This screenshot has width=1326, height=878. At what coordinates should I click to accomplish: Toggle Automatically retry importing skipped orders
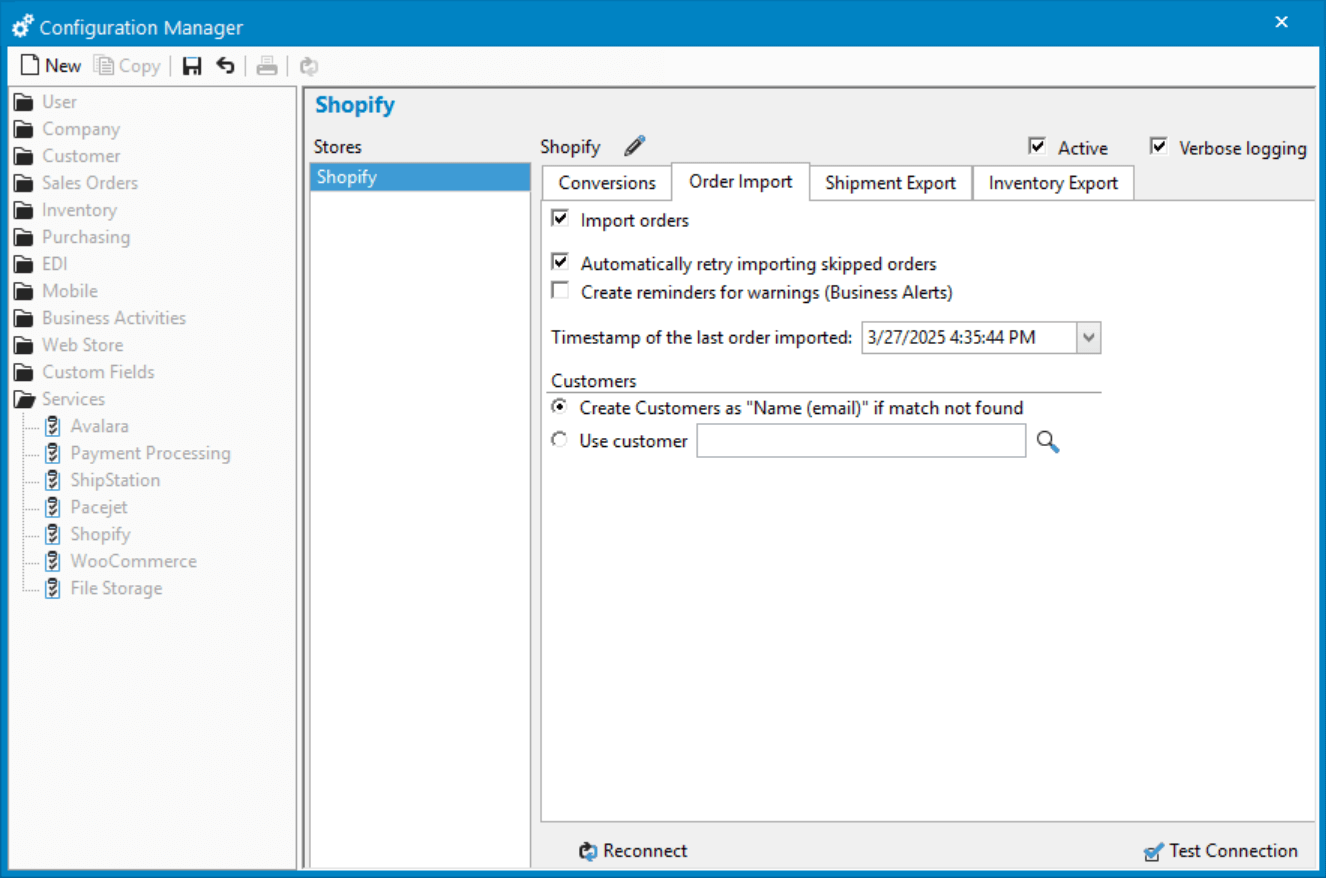pyautogui.click(x=560, y=262)
